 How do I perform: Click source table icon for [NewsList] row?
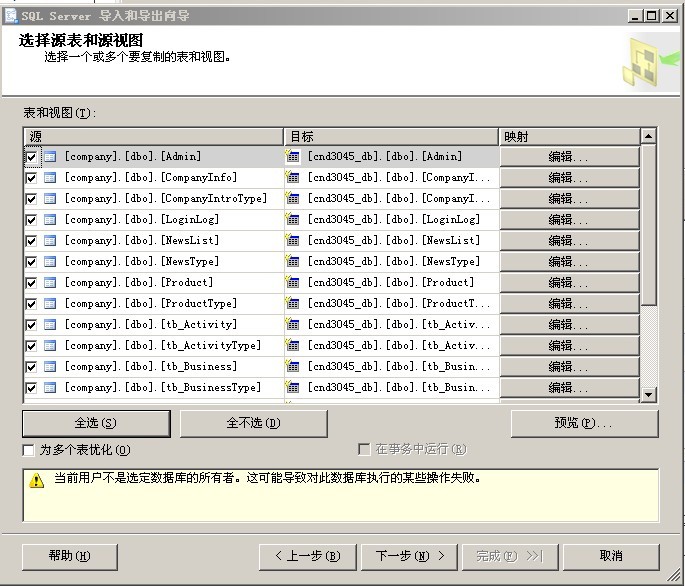[50, 240]
